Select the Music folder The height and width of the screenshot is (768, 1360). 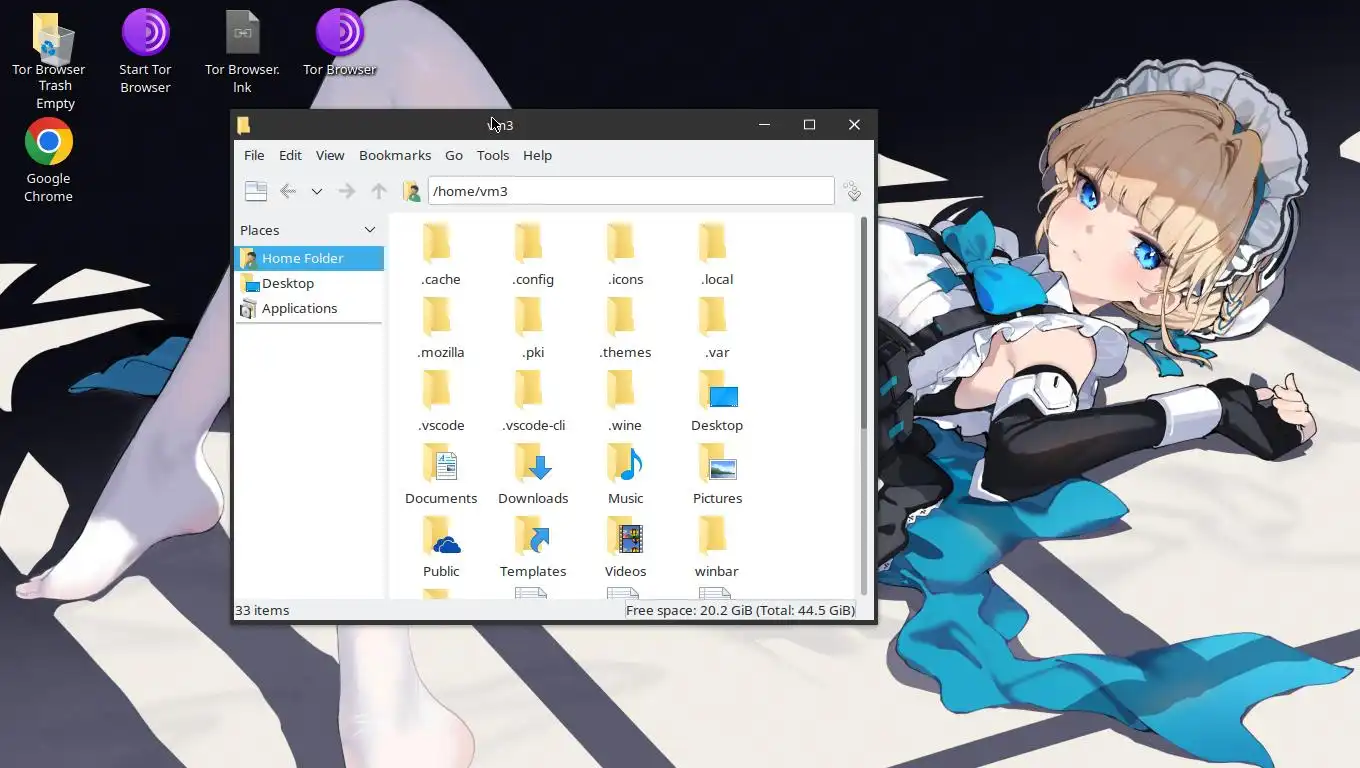(x=625, y=474)
